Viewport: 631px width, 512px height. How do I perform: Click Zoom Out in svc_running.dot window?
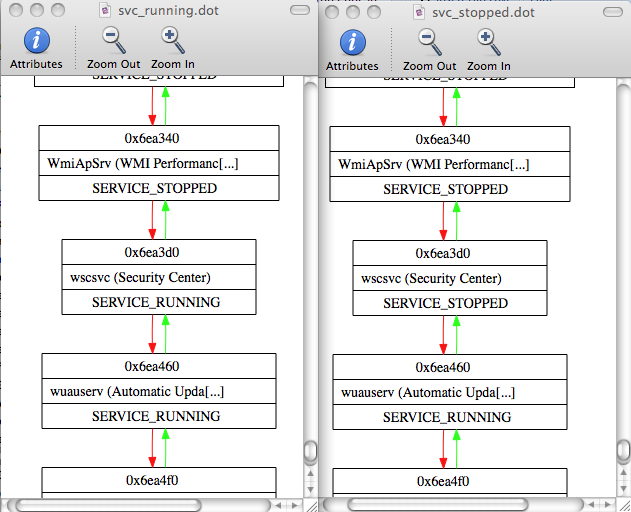[113, 47]
